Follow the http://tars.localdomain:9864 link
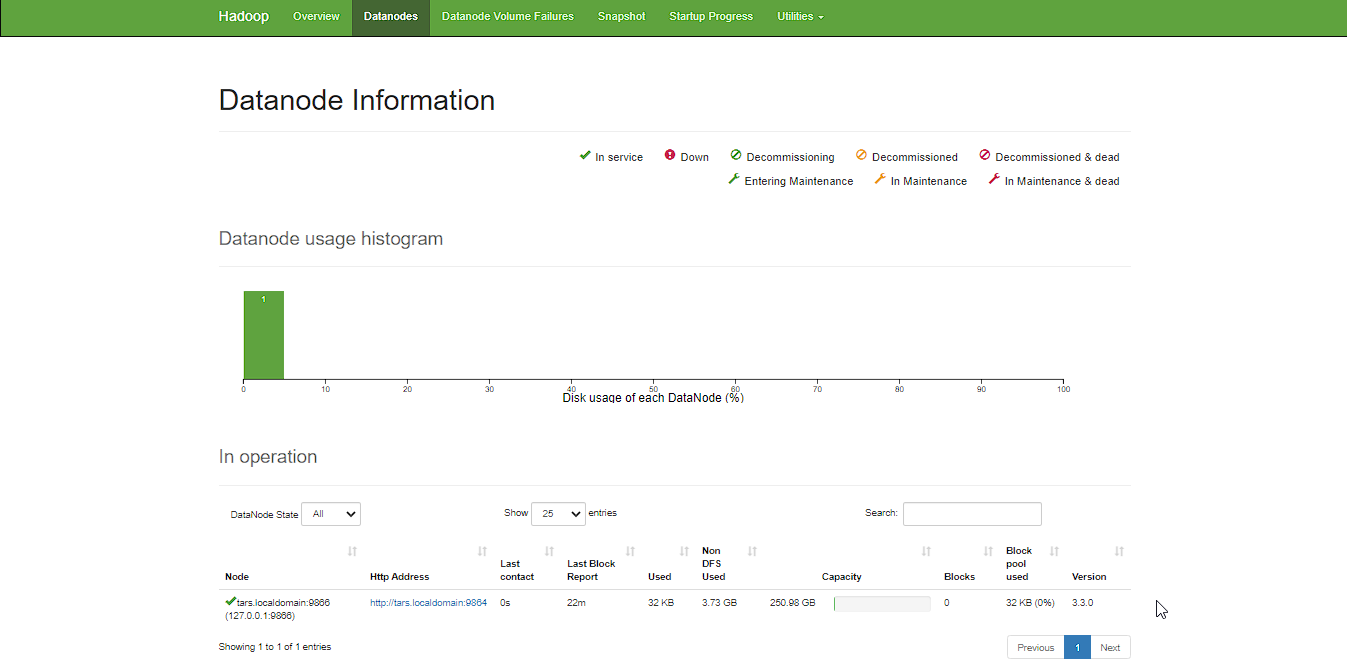The image size is (1347, 661). 428,602
